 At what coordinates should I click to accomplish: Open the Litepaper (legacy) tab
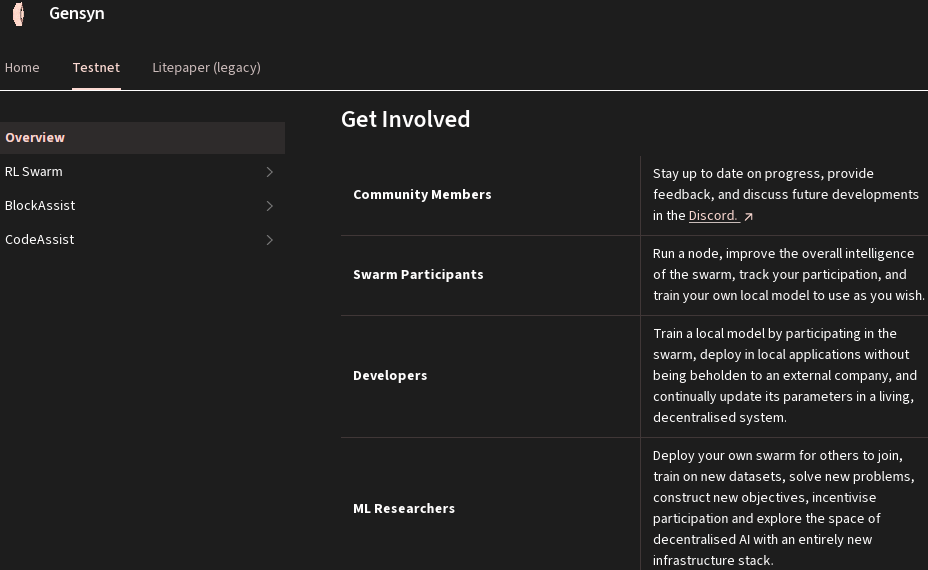pos(206,68)
